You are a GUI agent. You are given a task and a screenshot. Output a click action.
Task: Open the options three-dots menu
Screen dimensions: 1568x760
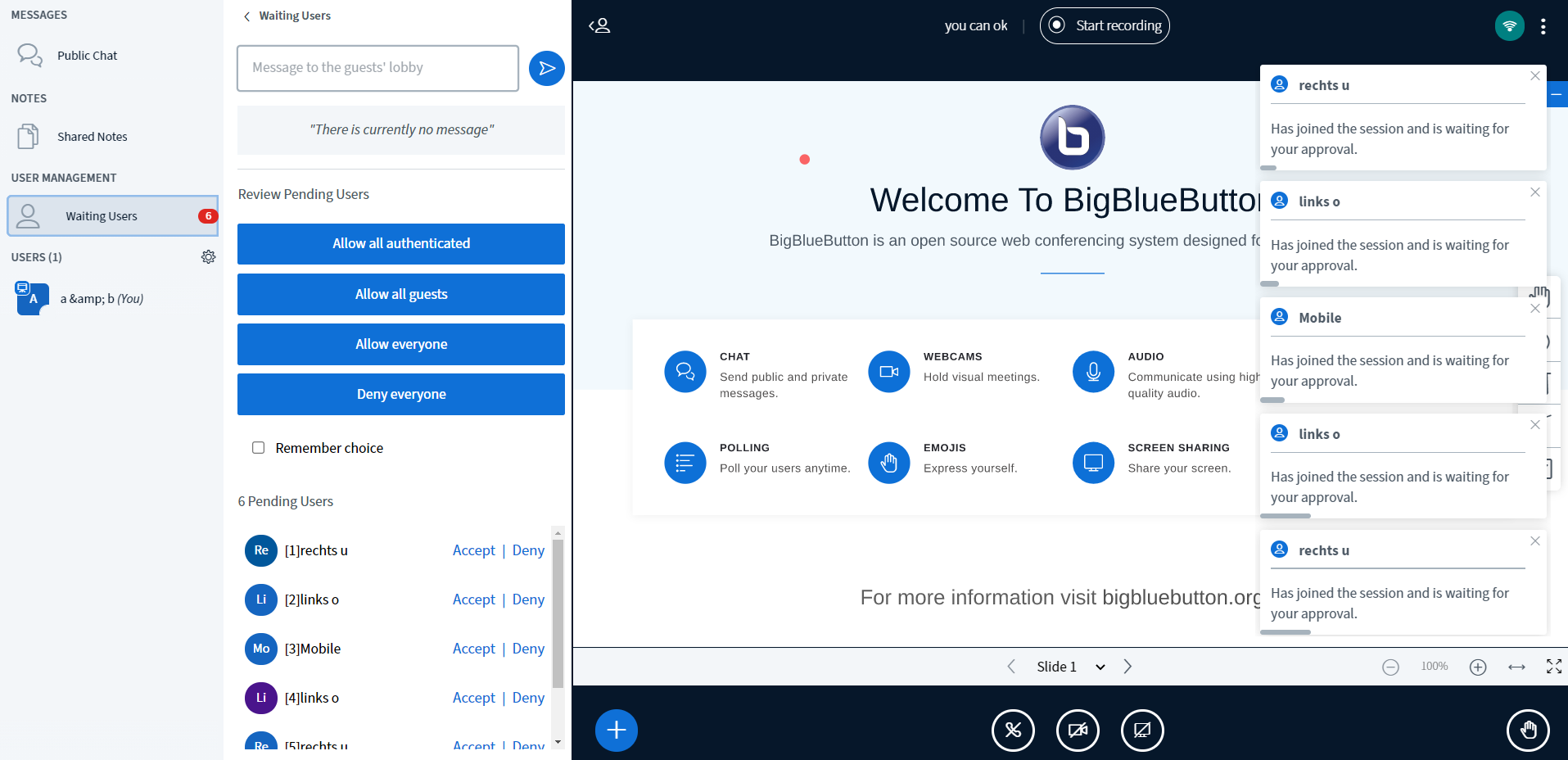(x=1543, y=26)
